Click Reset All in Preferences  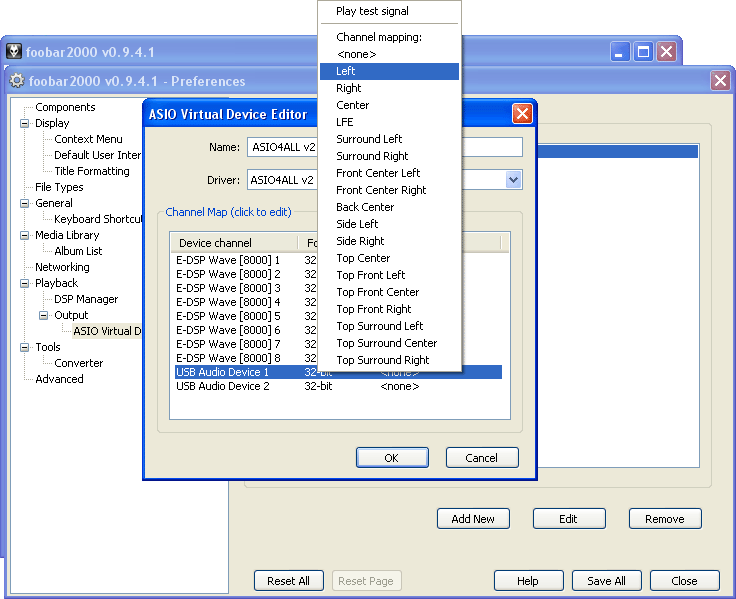click(289, 581)
